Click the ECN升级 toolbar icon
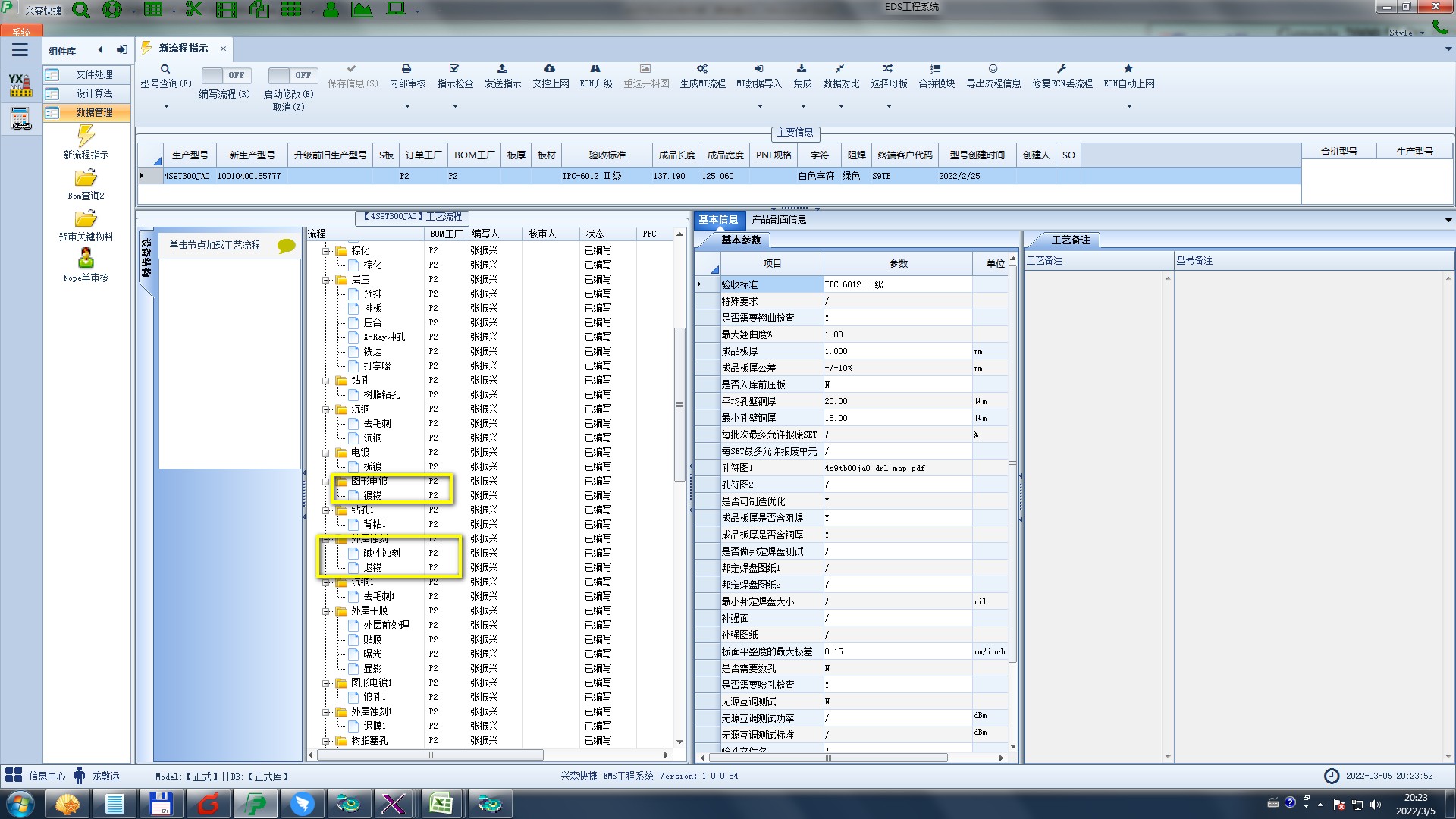The image size is (1456, 819). tap(595, 69)
